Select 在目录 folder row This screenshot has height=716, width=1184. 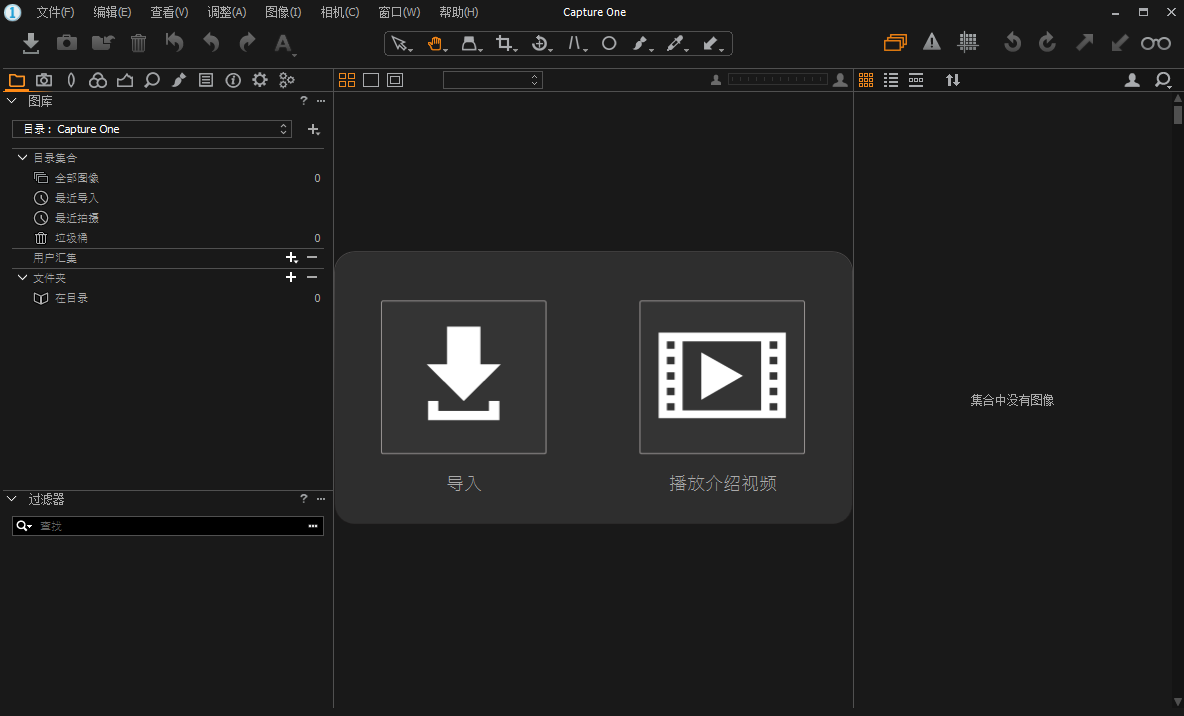[170, 298]
